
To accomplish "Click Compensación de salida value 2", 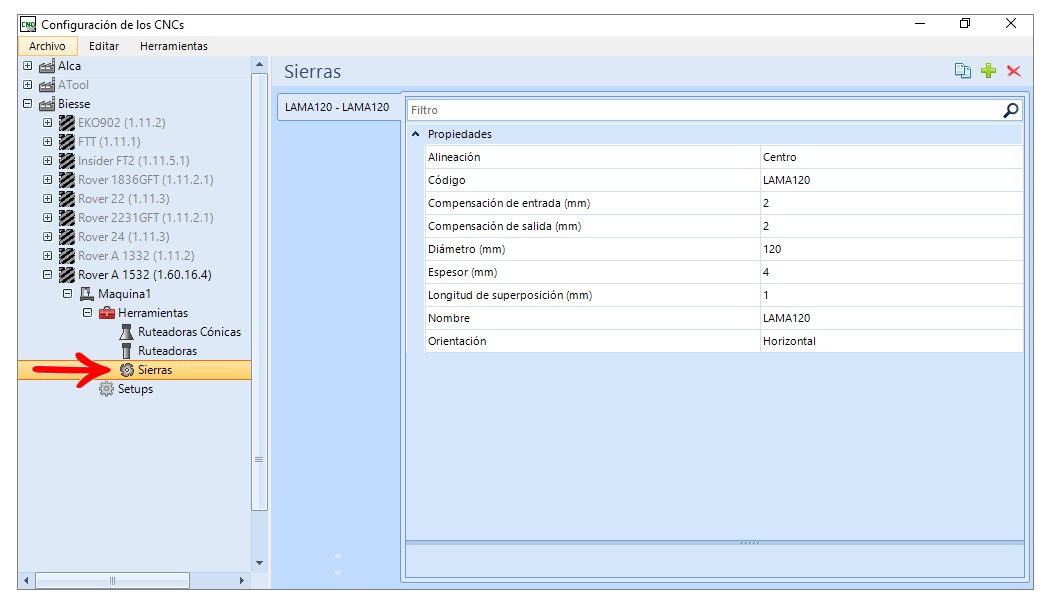I will pyautogui.click(x=891, y=226).
